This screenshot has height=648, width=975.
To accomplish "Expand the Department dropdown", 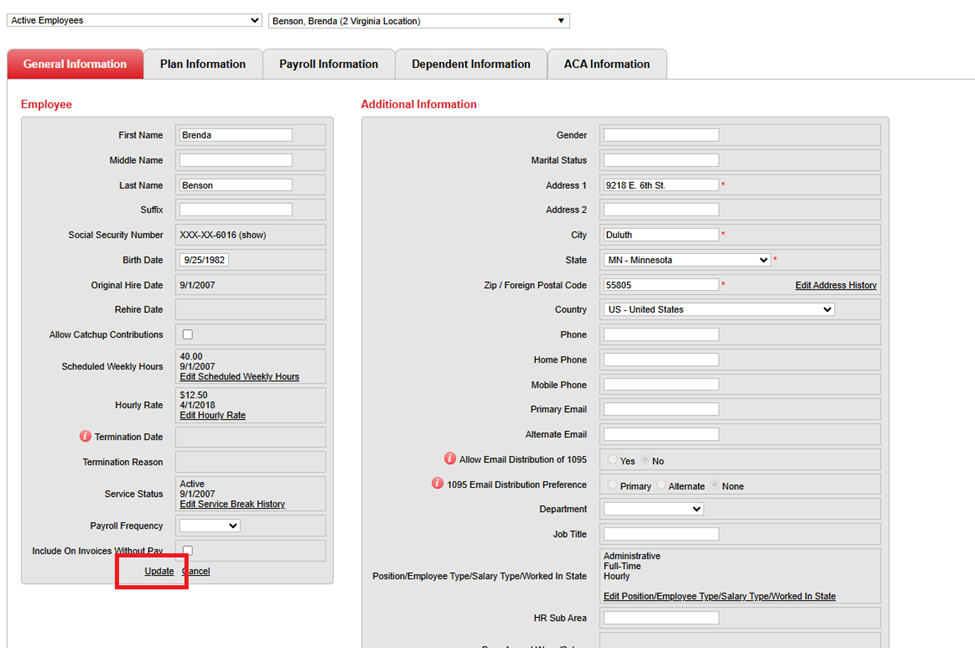I will point(654,509).
